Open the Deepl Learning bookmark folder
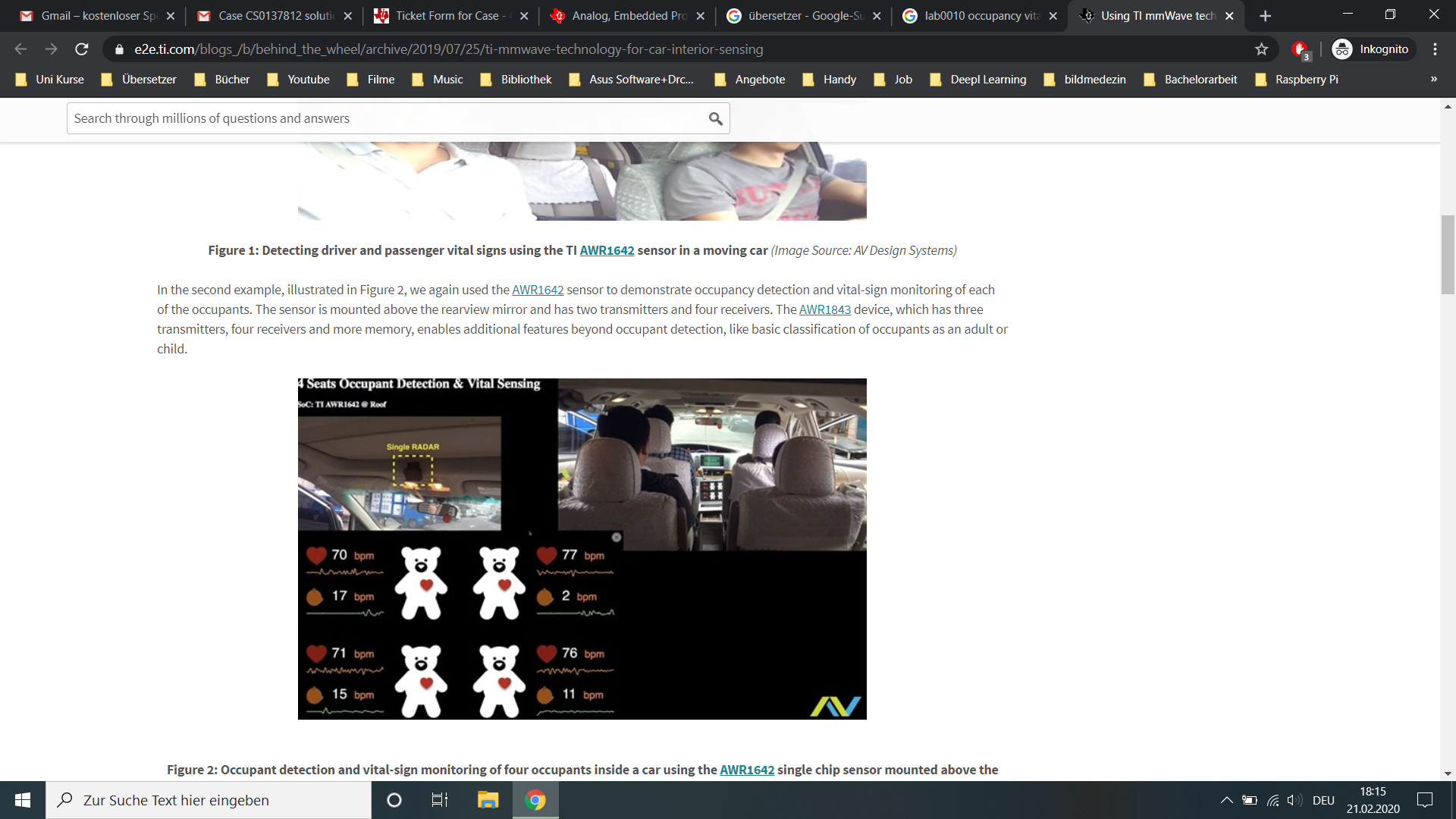This screenshot has height=819, width=1456. [978, 80]
